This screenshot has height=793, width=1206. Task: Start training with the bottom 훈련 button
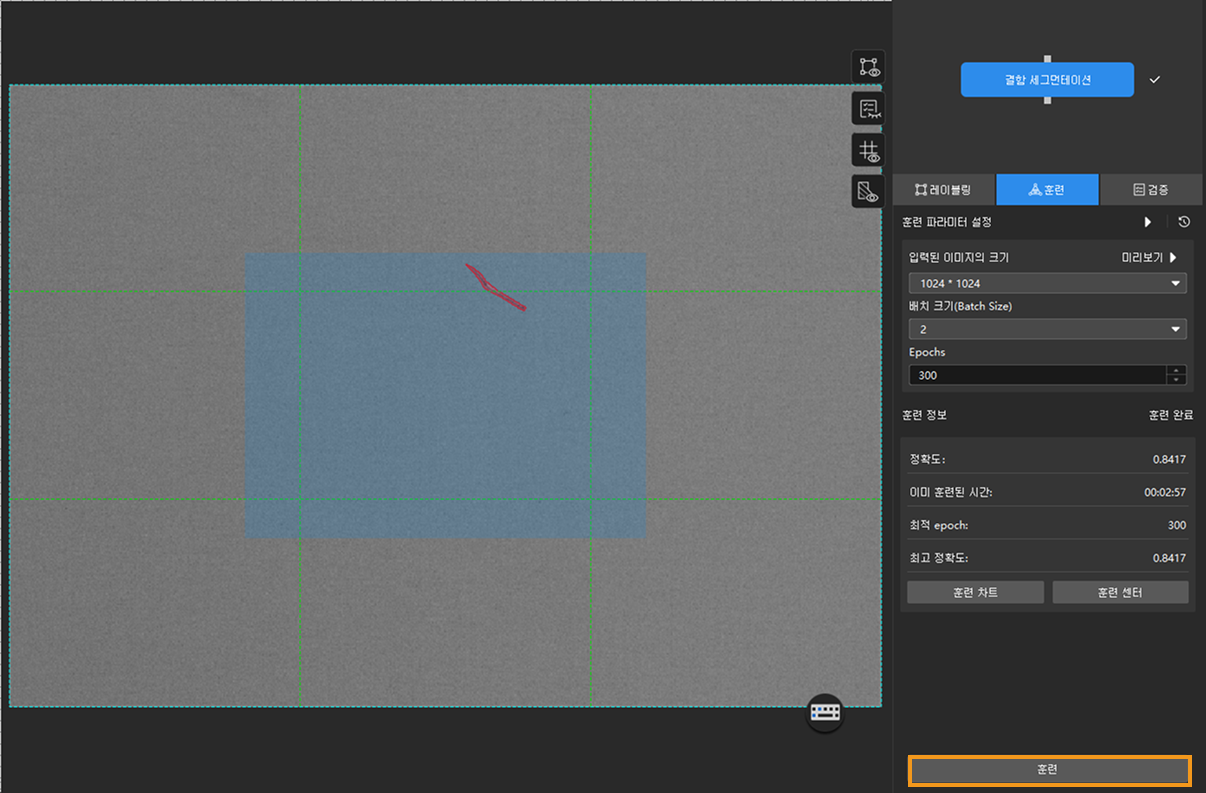point(1048,770)
